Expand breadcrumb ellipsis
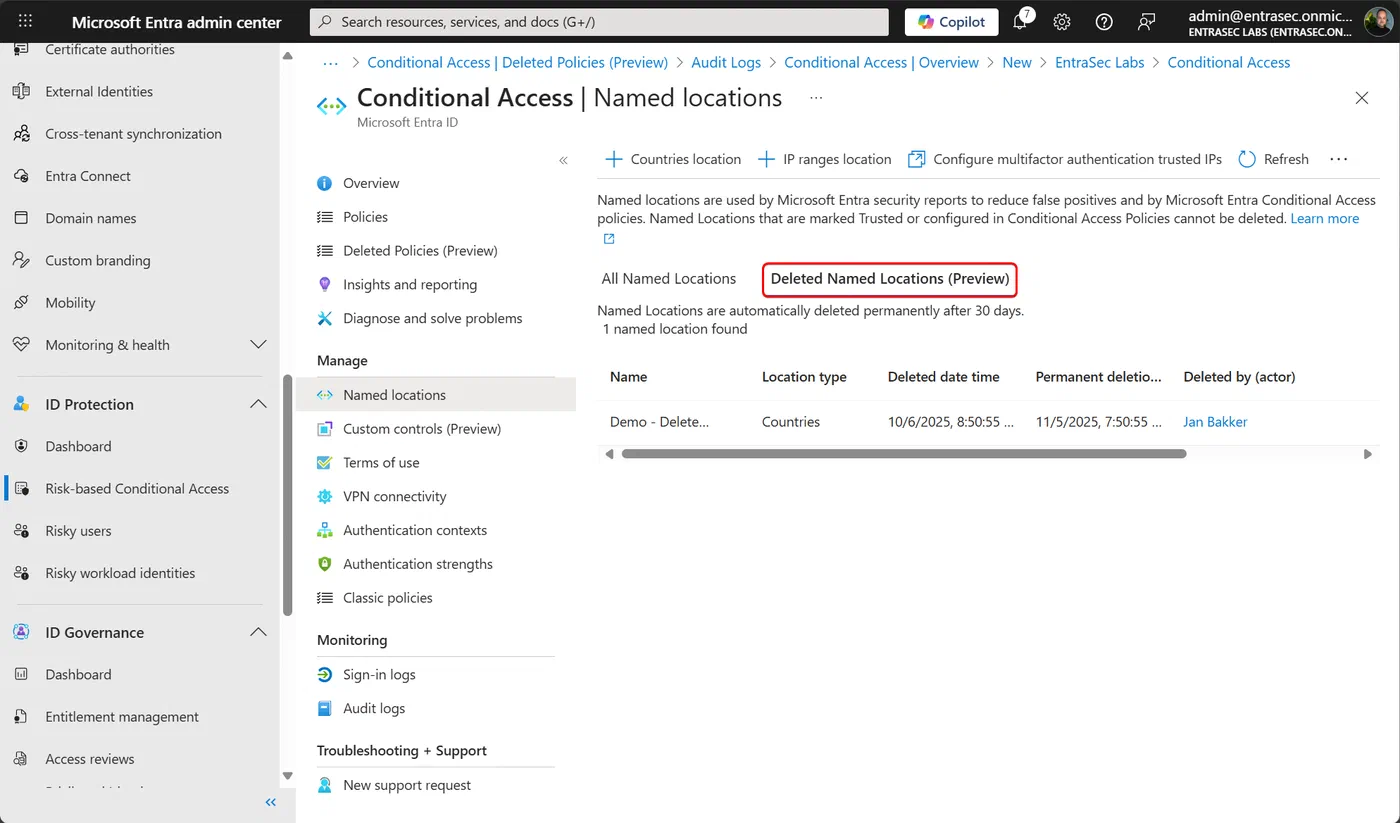This screenshot has width=1400, height=823. coord(330,62)
